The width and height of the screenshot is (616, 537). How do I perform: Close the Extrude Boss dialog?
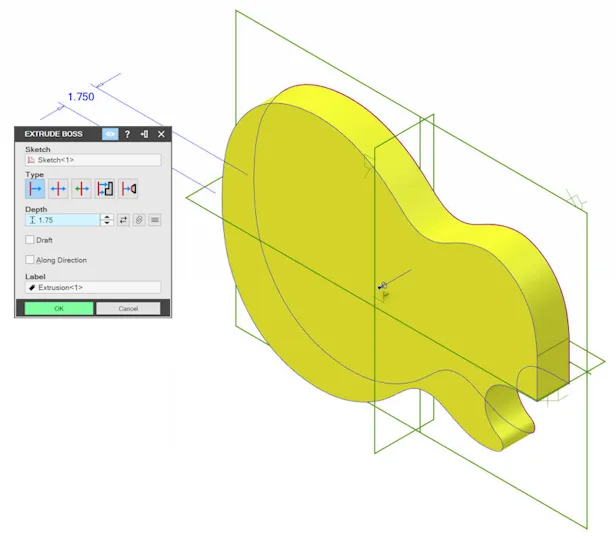161,134
